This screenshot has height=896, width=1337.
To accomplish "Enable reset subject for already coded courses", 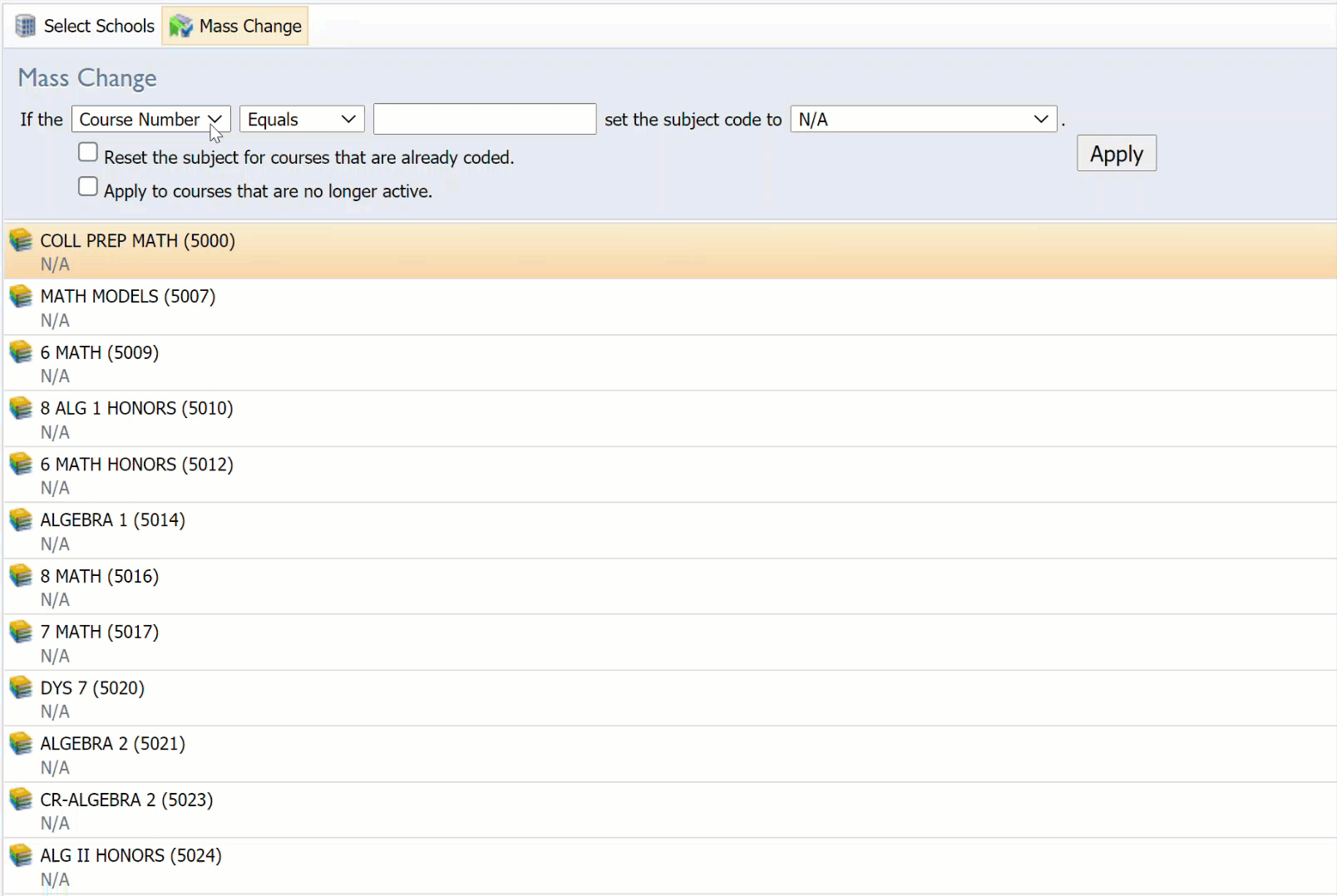I will 88,152.
